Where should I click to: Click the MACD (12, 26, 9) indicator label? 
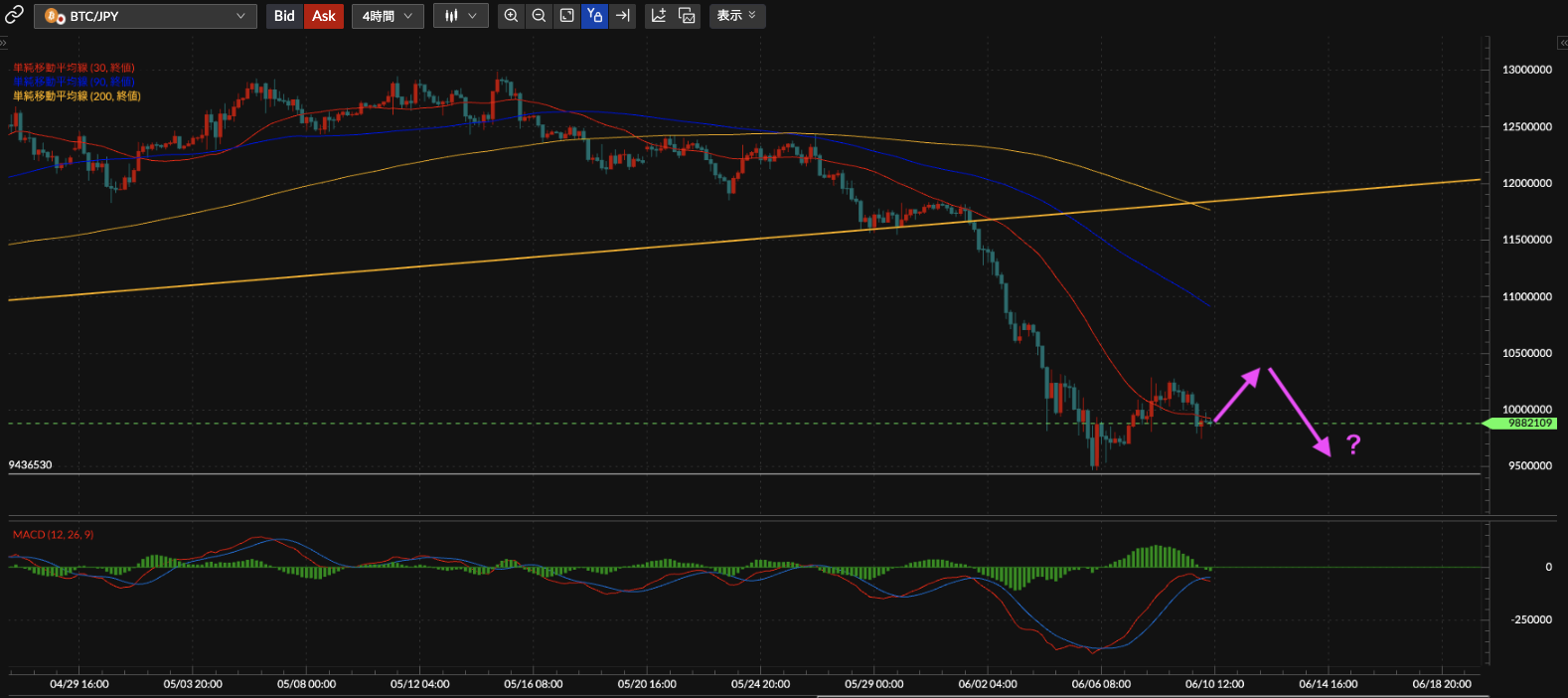(x=54, y=535)
